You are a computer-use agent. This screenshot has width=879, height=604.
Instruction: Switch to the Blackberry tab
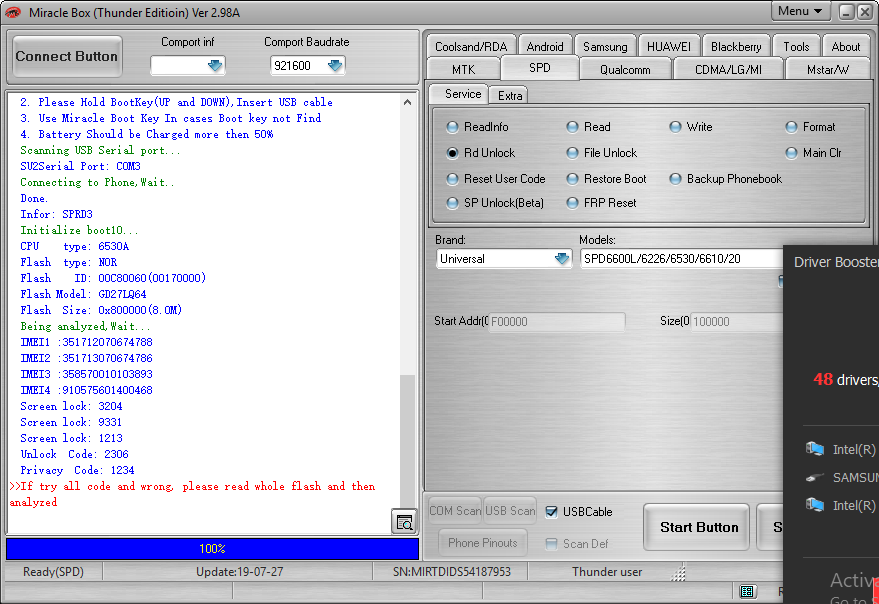tap(736, 47)
